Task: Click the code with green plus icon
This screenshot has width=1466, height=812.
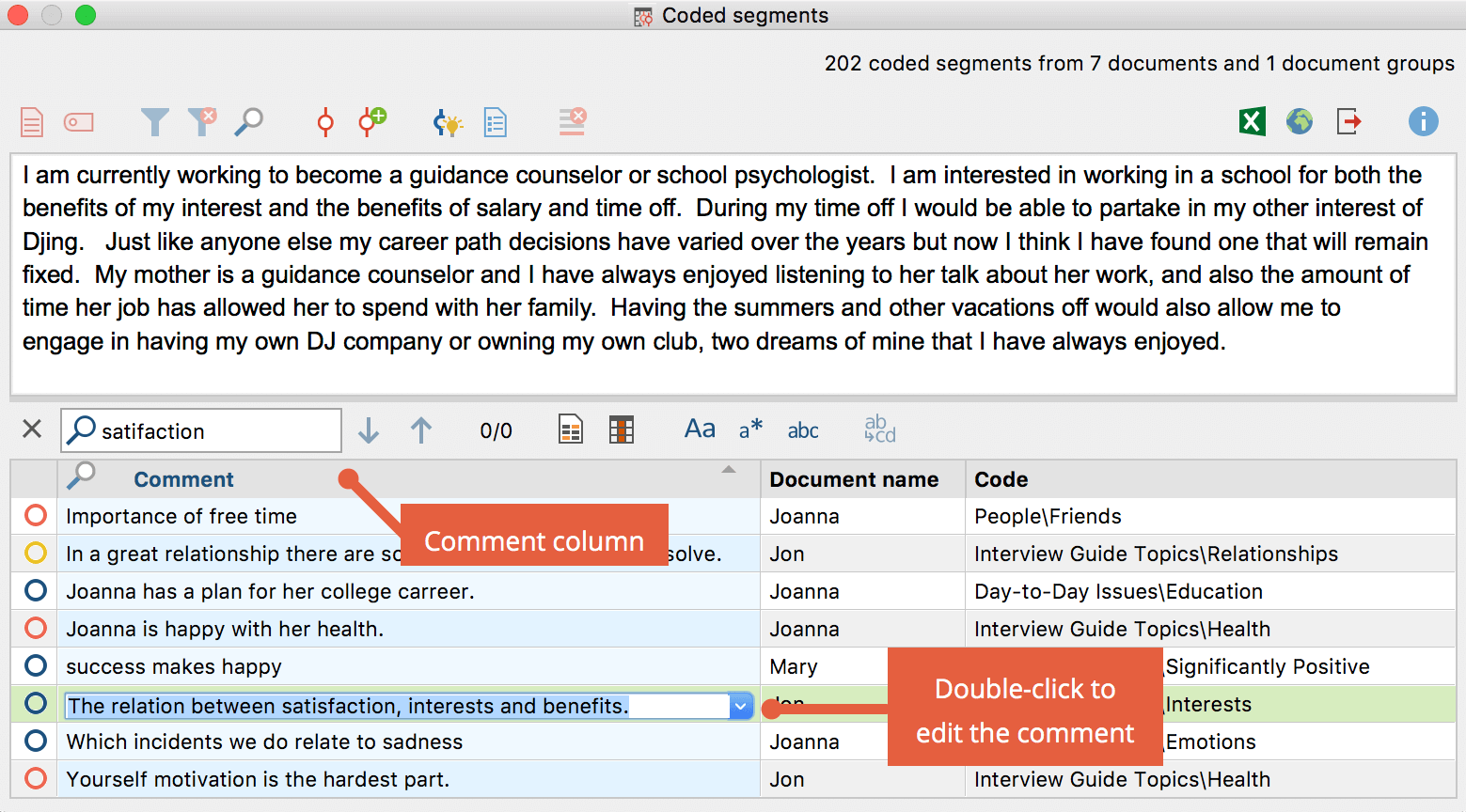Action: coord(372,121)
